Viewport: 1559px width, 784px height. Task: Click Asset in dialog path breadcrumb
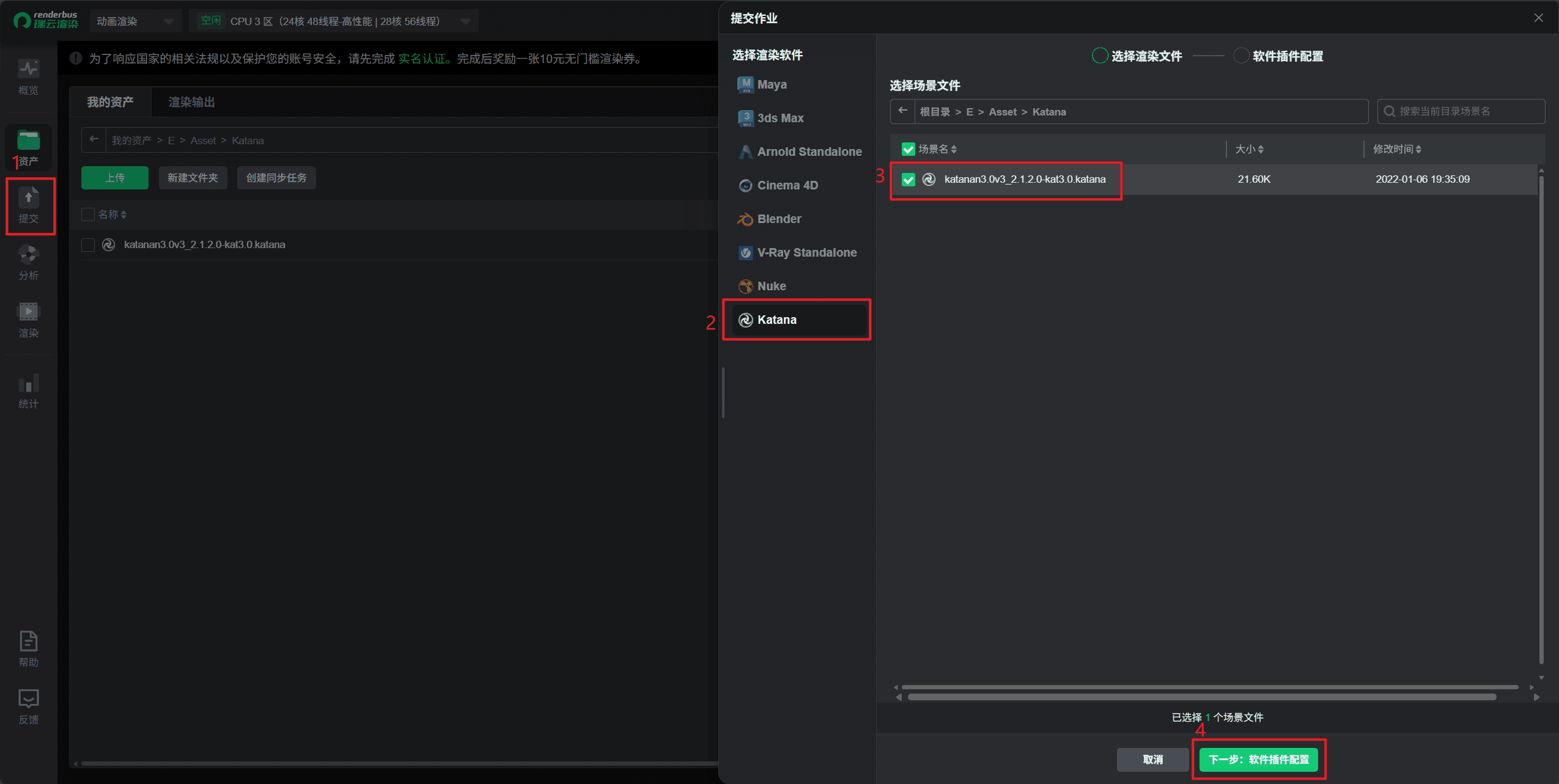(x=1003, y=112)
